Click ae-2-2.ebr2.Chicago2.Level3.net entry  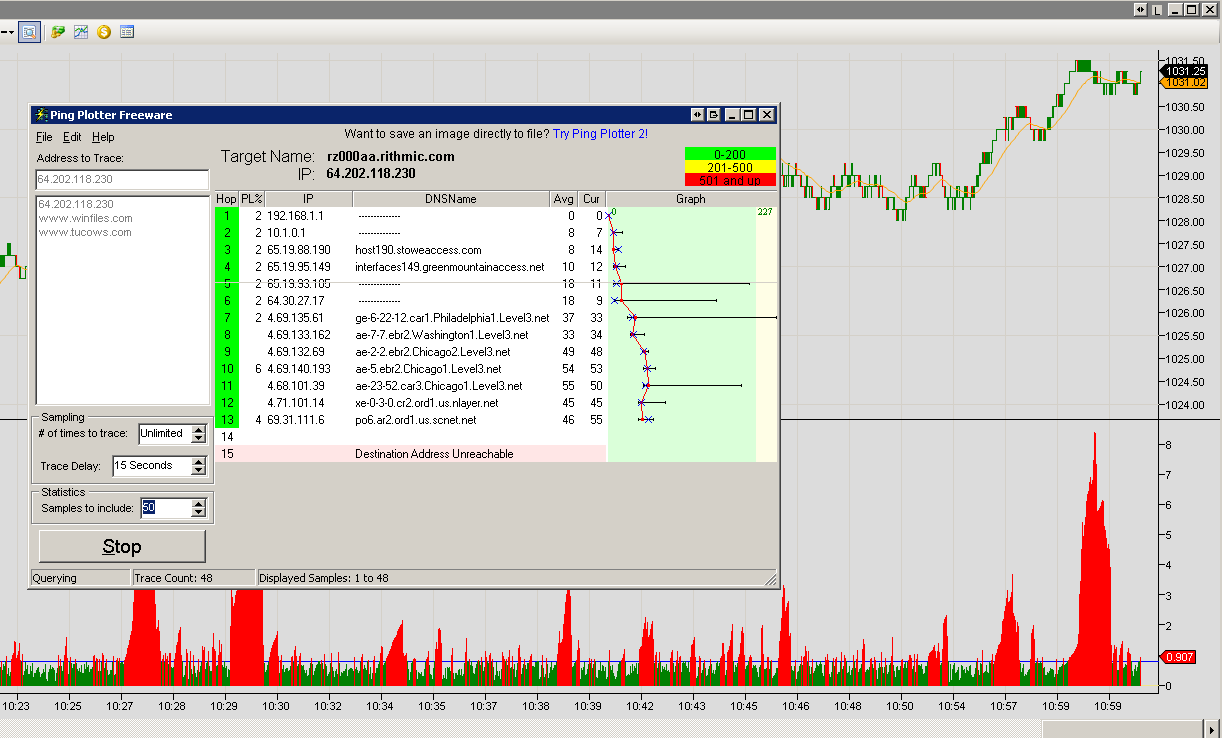[433, 352]
